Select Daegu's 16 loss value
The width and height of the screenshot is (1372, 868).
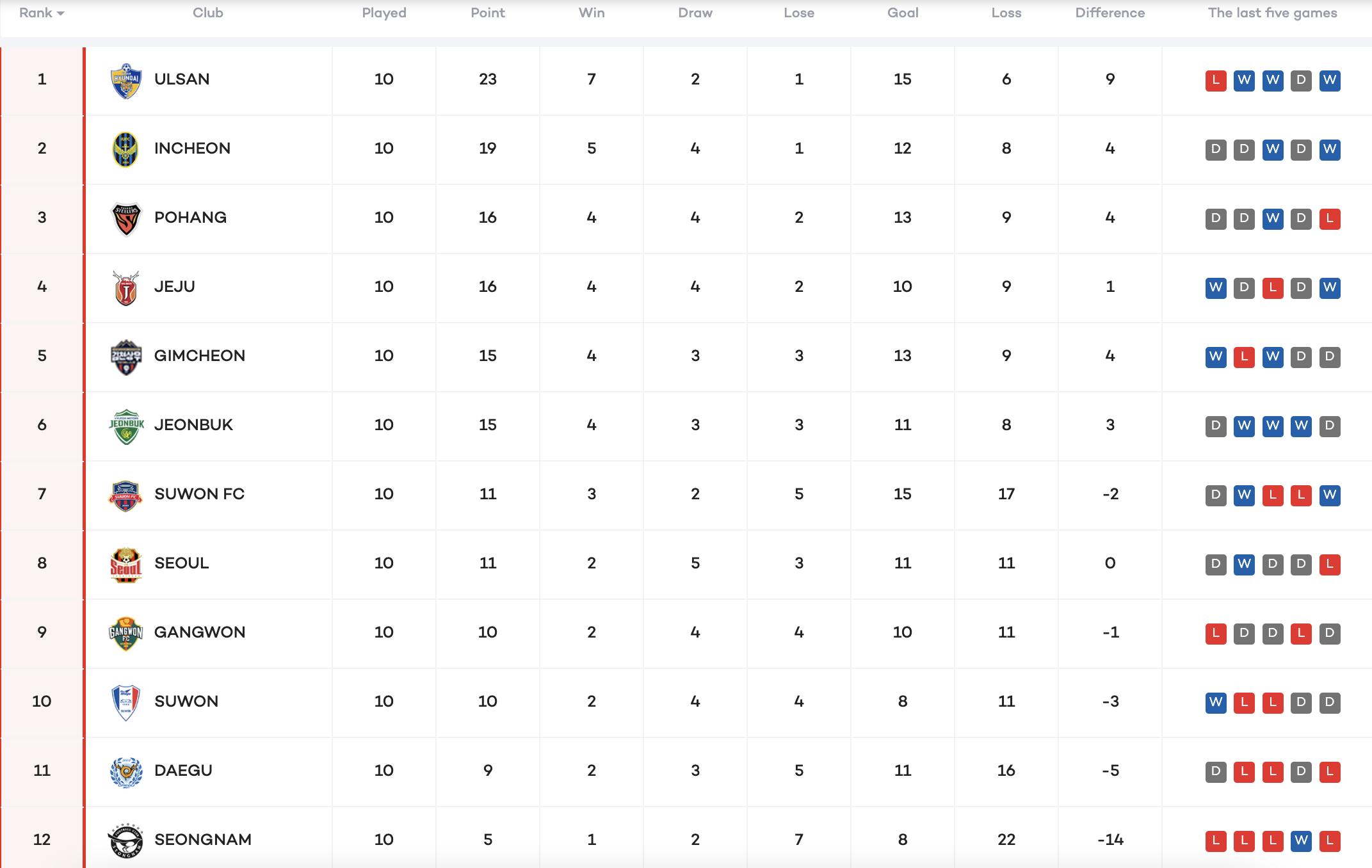coord(1006,771)
